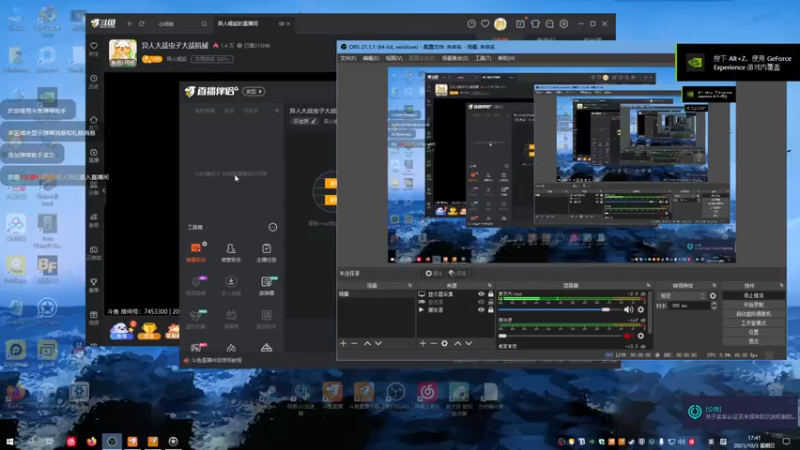Screen dimensions: 800x450
Task: Go back with the Douyu back arrow
Action: 130,23
